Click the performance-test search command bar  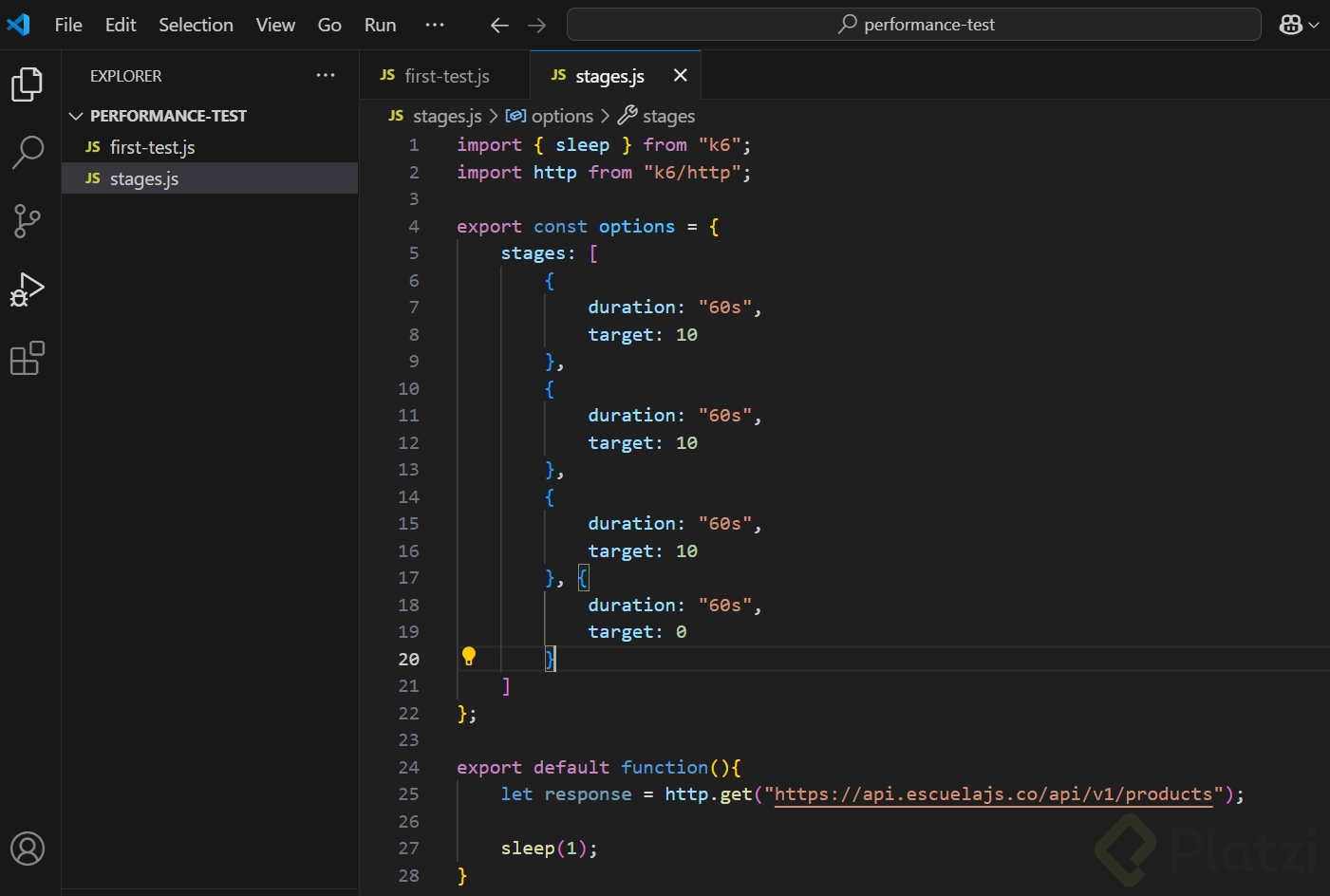(x=913, y=25)
